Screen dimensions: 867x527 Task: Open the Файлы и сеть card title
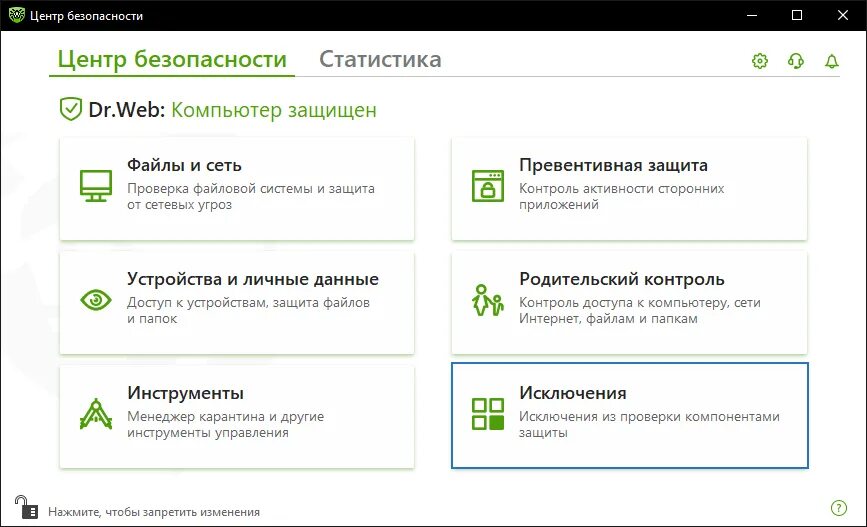tap(184, 165)
